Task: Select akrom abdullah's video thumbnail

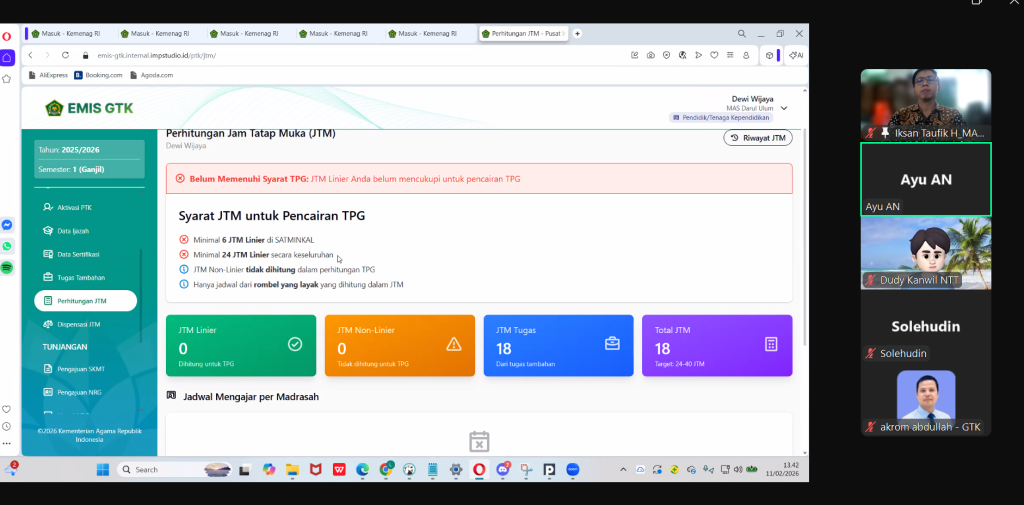Action: [925, 402]
